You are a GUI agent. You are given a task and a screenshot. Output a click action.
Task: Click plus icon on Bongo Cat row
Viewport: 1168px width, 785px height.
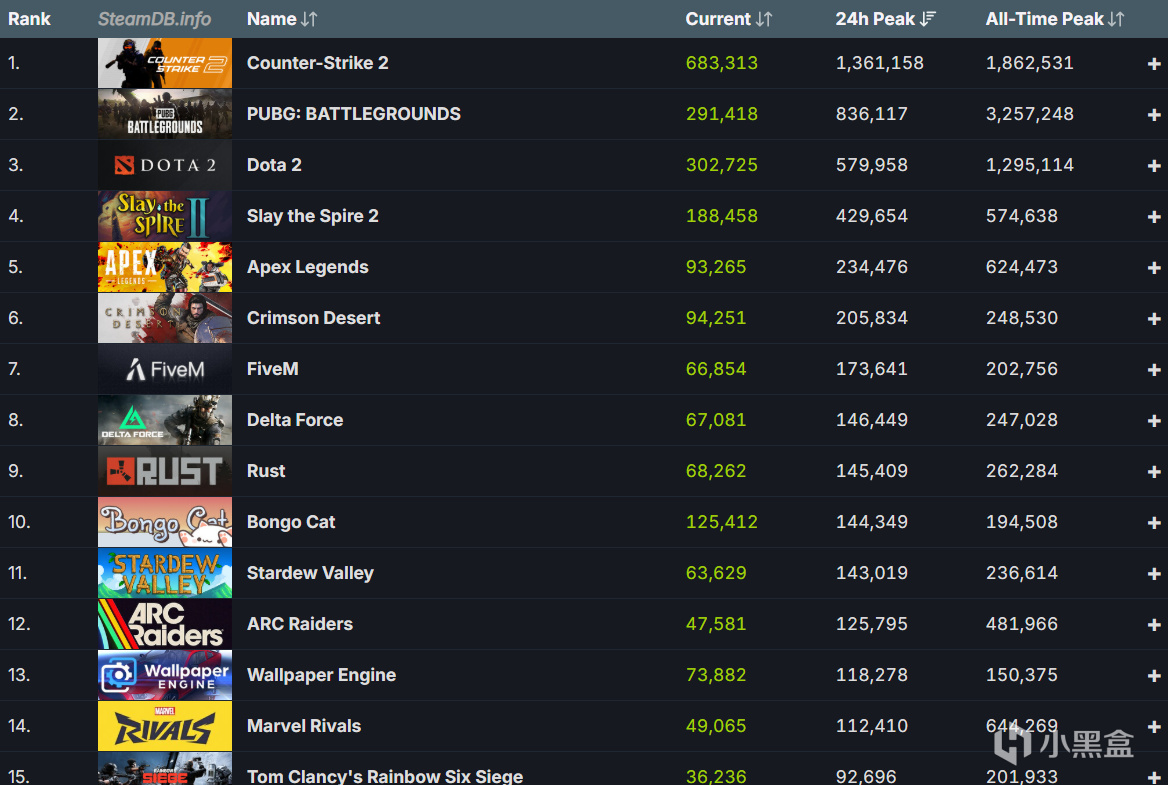click(x=1154, y=523)
